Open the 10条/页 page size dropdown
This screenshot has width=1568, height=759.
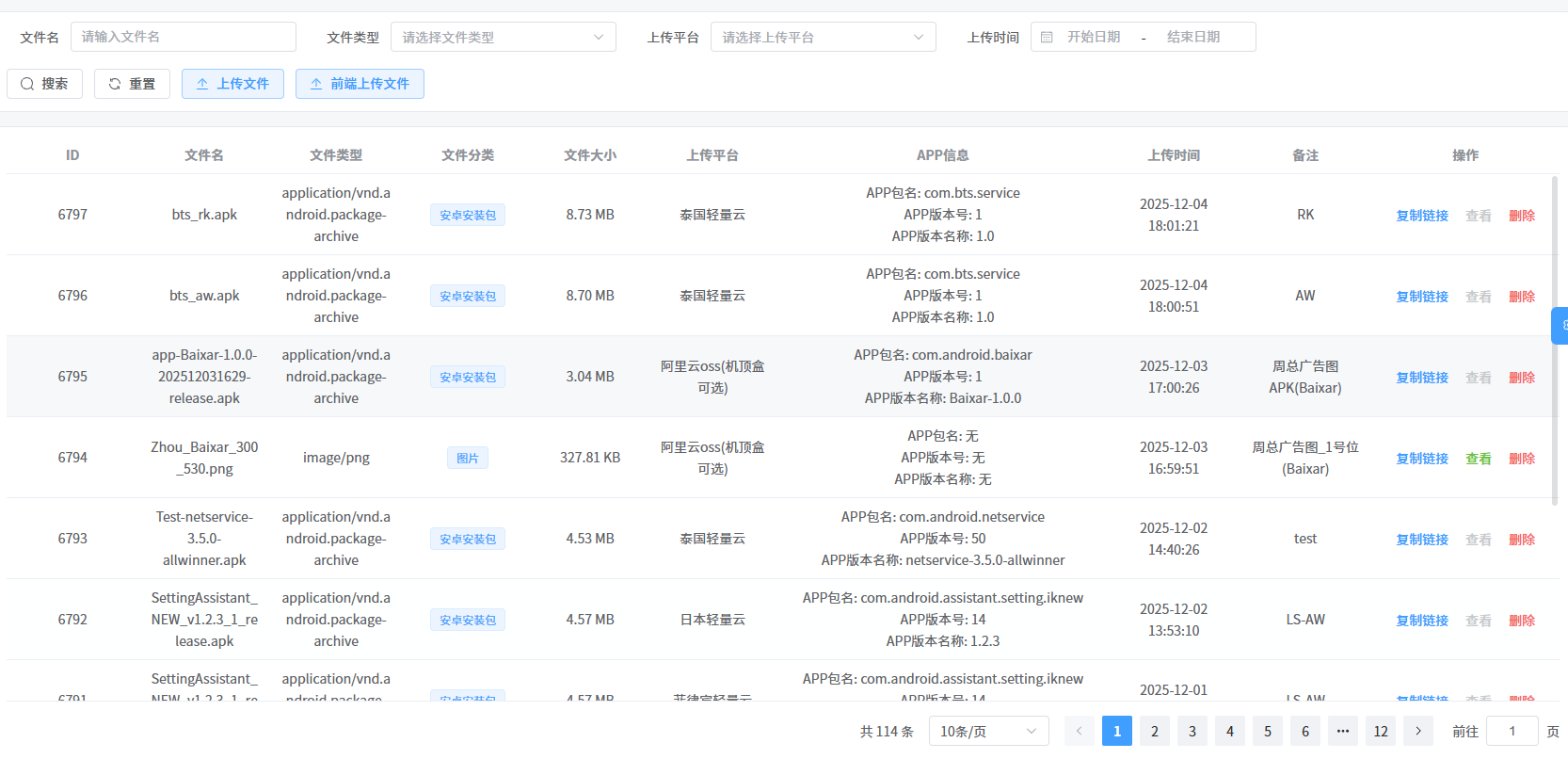[x=989, y=731]
